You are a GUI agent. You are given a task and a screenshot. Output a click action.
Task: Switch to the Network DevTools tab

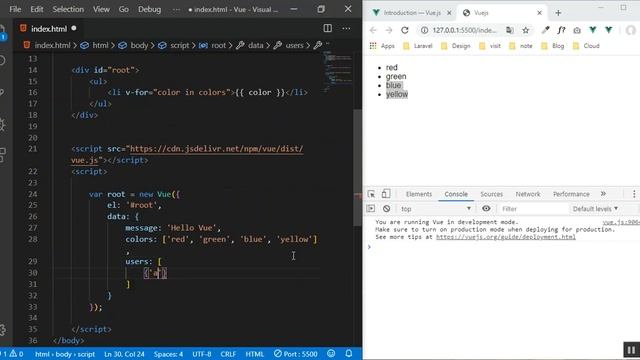(x=528, y=194)
